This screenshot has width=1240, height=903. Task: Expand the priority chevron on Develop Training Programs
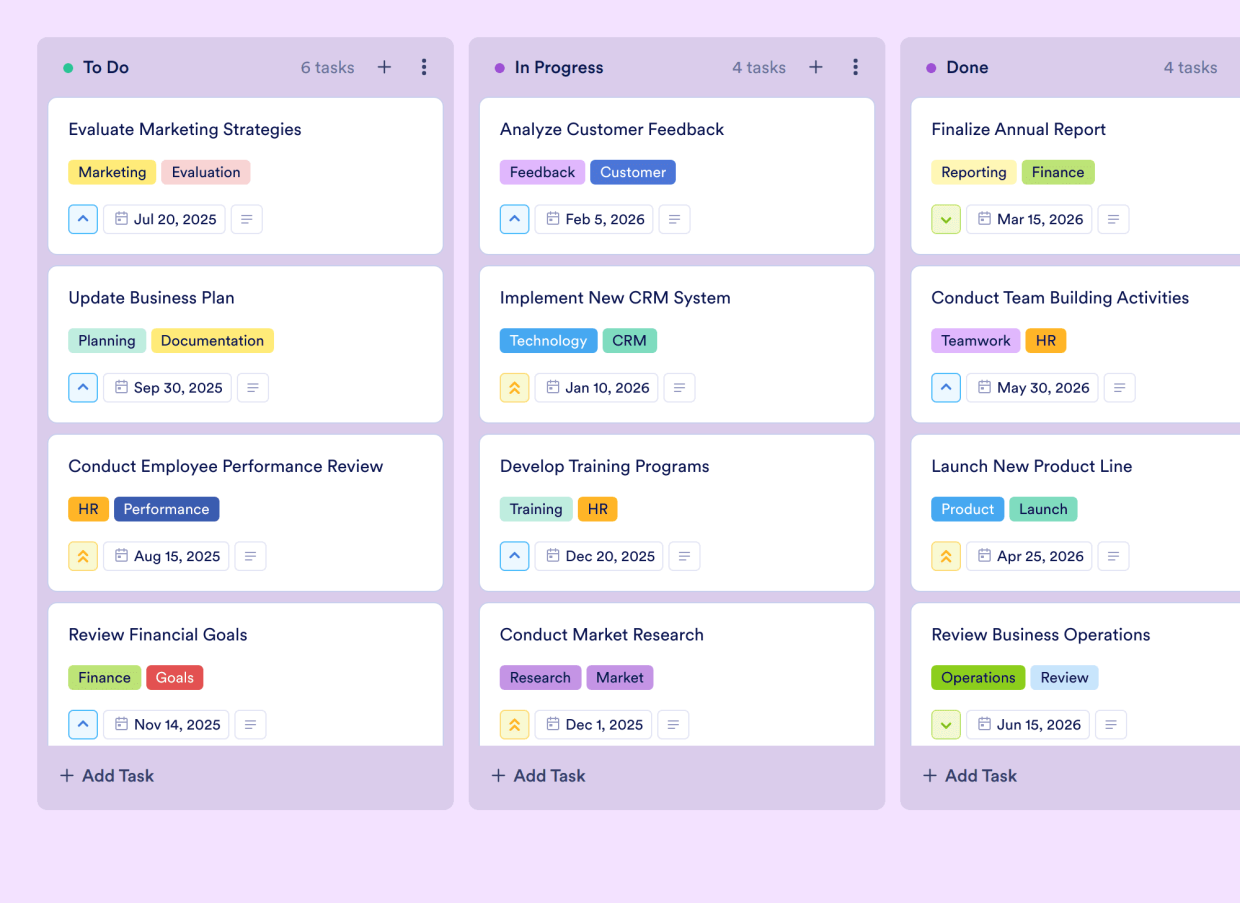click(x=514, y=556)
